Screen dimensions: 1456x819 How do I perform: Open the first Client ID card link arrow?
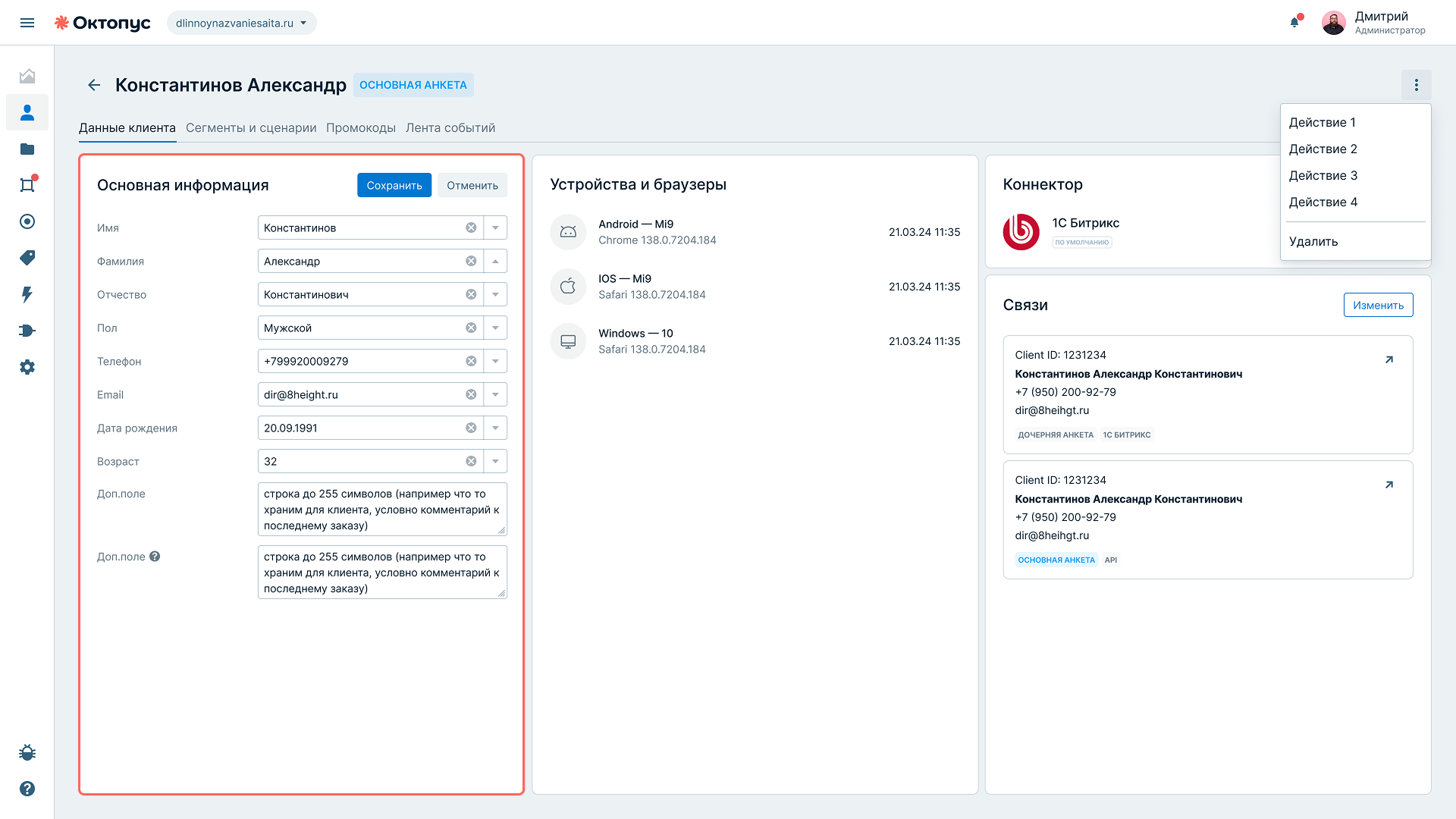click(x=1389, y=359)
